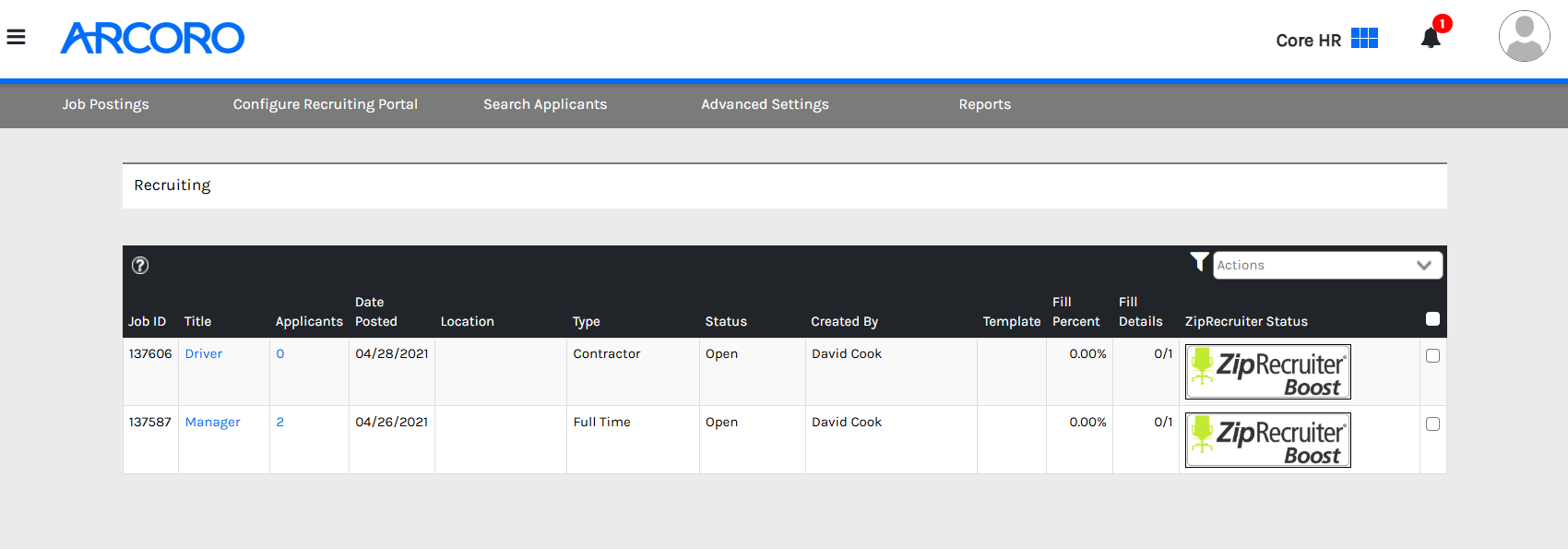Open the Job Postings tab

[x=105, y=104]
